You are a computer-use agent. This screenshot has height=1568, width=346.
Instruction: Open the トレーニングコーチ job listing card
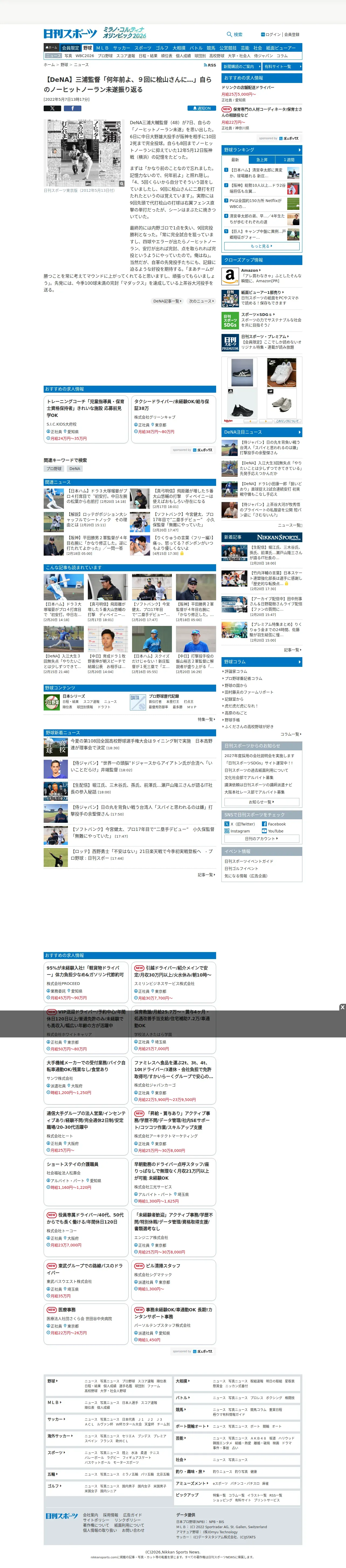point(86,419)
